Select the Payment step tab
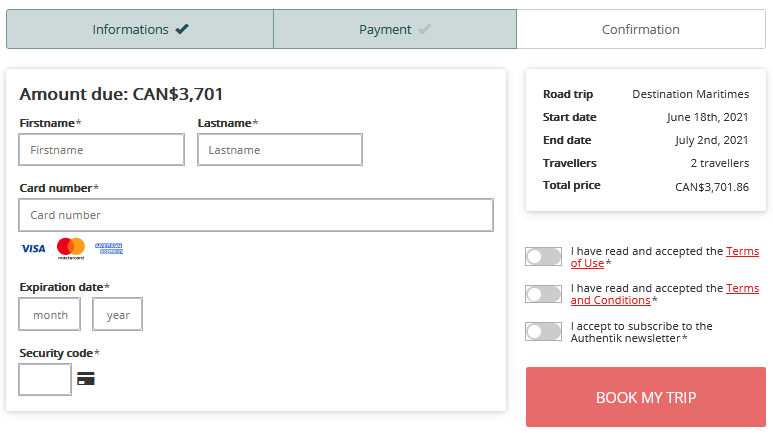773x433 pixels. coord(395,29)
